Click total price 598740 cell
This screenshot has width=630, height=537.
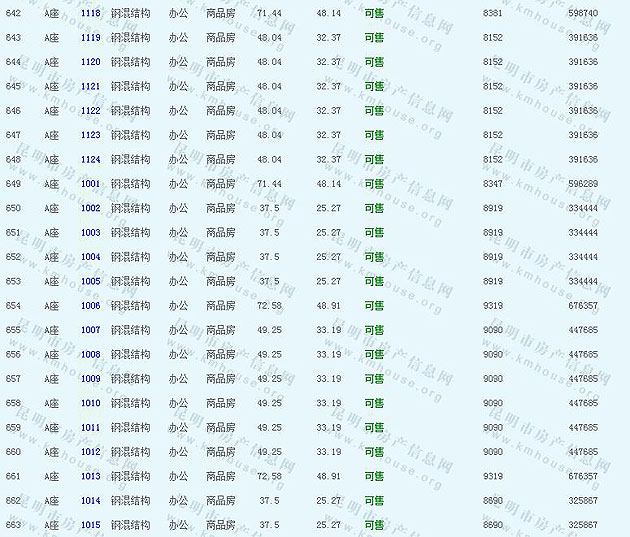583,13
